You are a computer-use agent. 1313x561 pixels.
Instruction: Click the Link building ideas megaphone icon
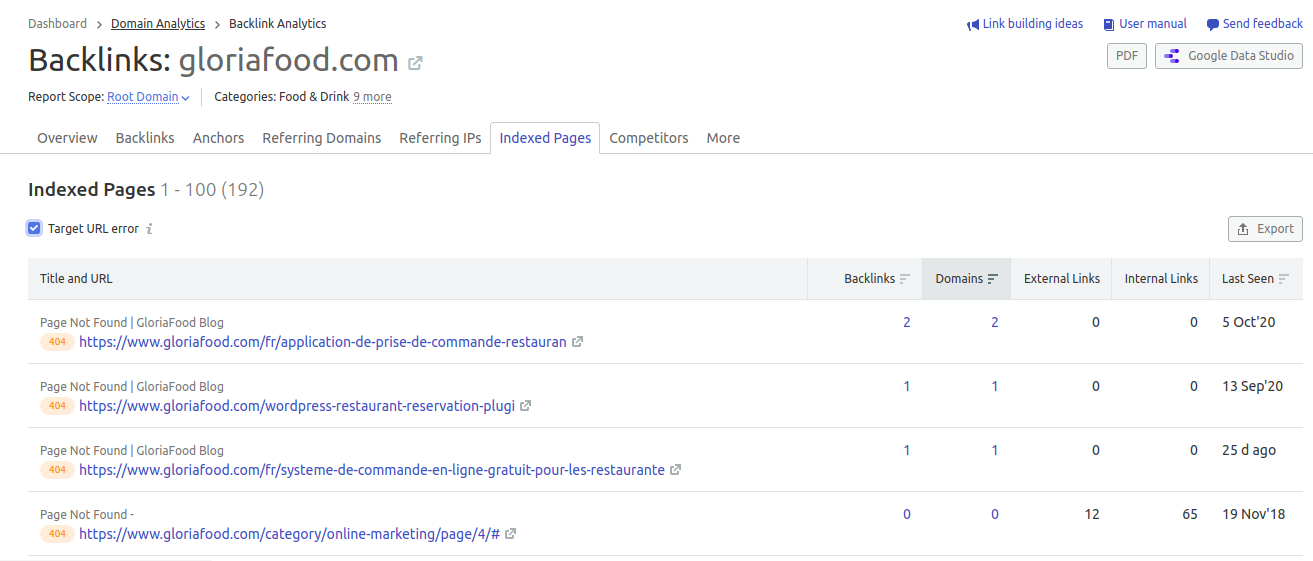coord(973,24)
